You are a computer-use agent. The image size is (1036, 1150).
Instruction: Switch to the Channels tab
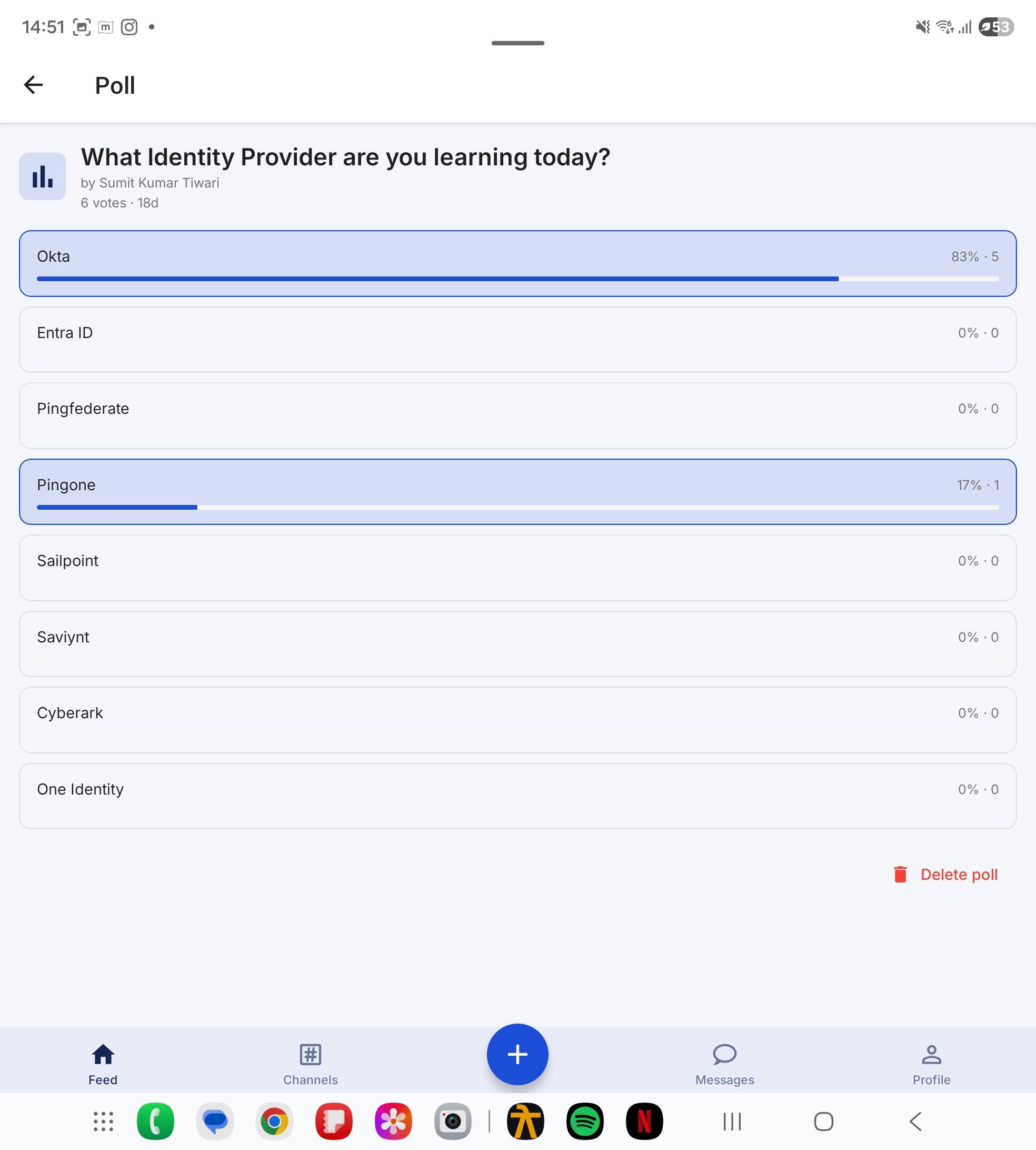coord(310,1064)
